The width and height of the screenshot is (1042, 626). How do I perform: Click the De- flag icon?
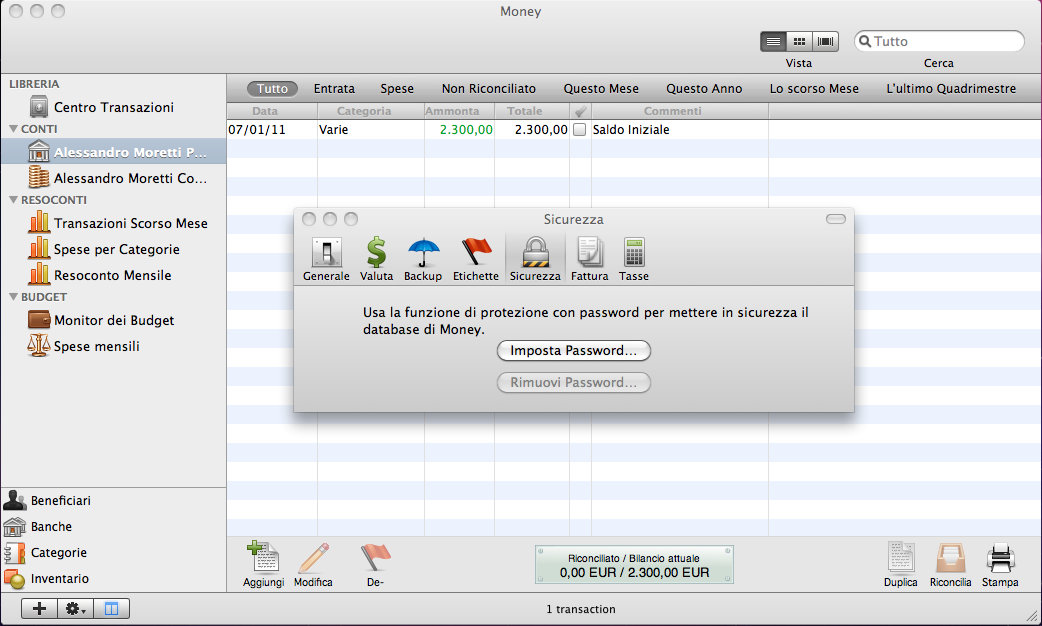tap(375, 564)
